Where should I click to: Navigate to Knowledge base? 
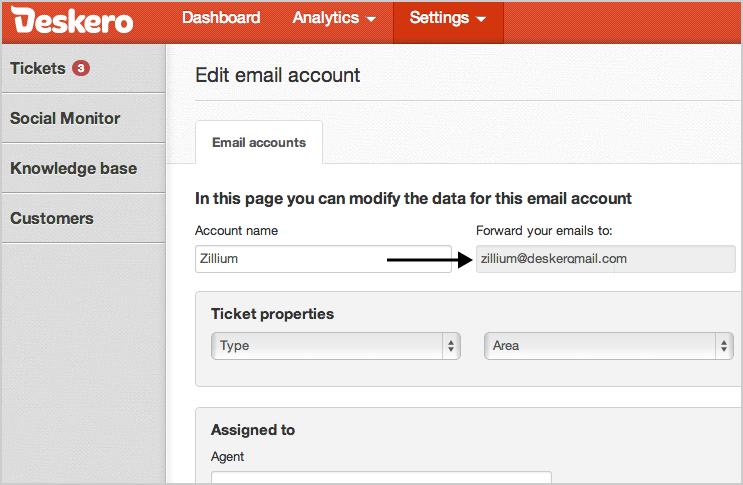coord(73,168)
